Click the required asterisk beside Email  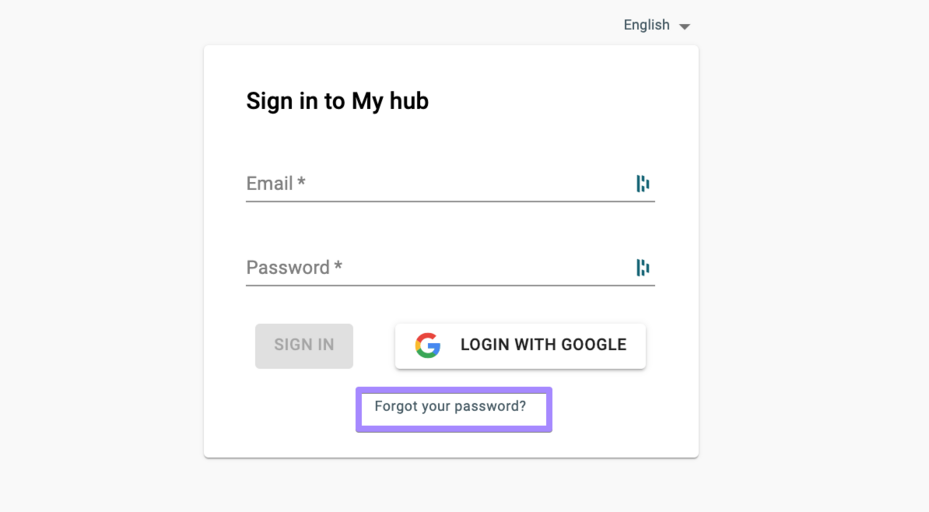(301, 182)
